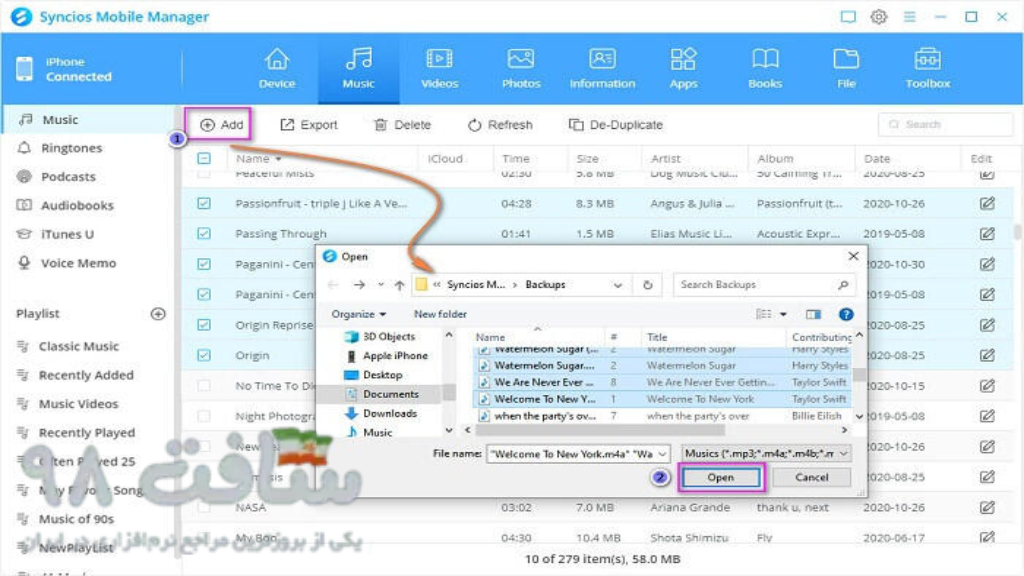Open help in the Open dialog

point(846,314)
